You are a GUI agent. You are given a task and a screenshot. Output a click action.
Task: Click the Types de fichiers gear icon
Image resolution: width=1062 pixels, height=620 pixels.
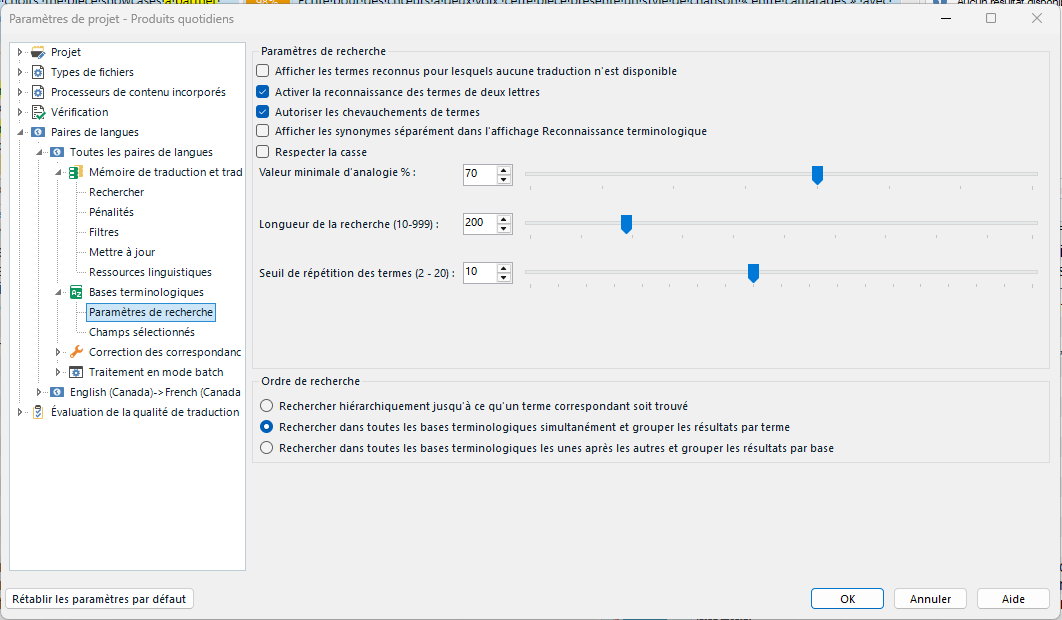36,70
